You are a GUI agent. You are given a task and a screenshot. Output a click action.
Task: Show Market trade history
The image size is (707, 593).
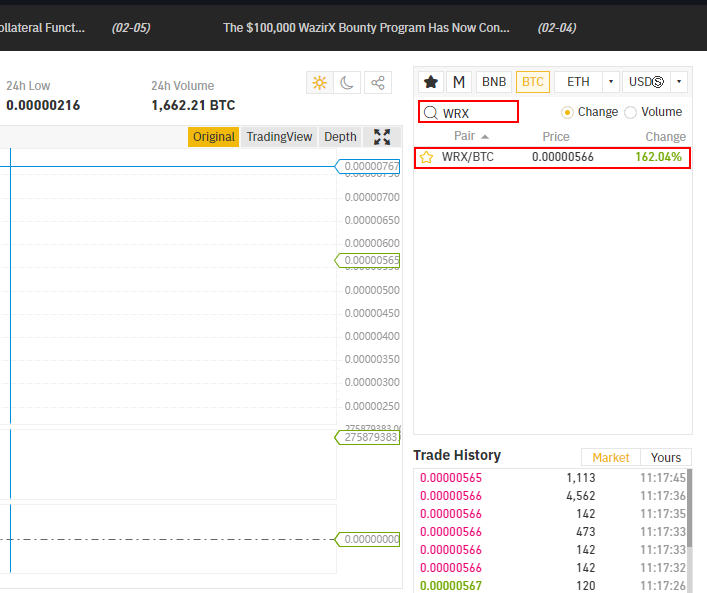[x=611, y=457]
